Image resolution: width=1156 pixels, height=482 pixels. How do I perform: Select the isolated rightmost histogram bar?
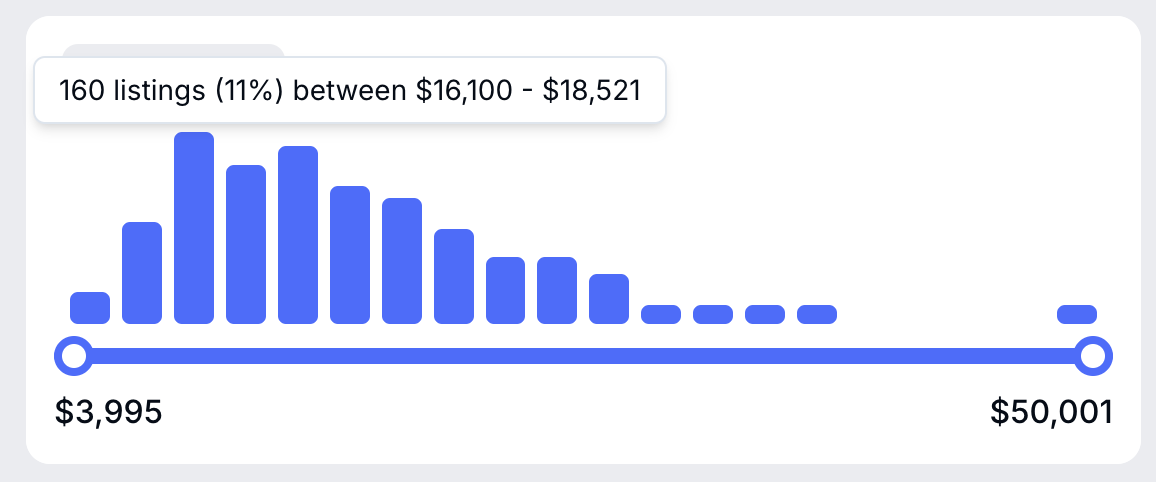coord(1077,314)
